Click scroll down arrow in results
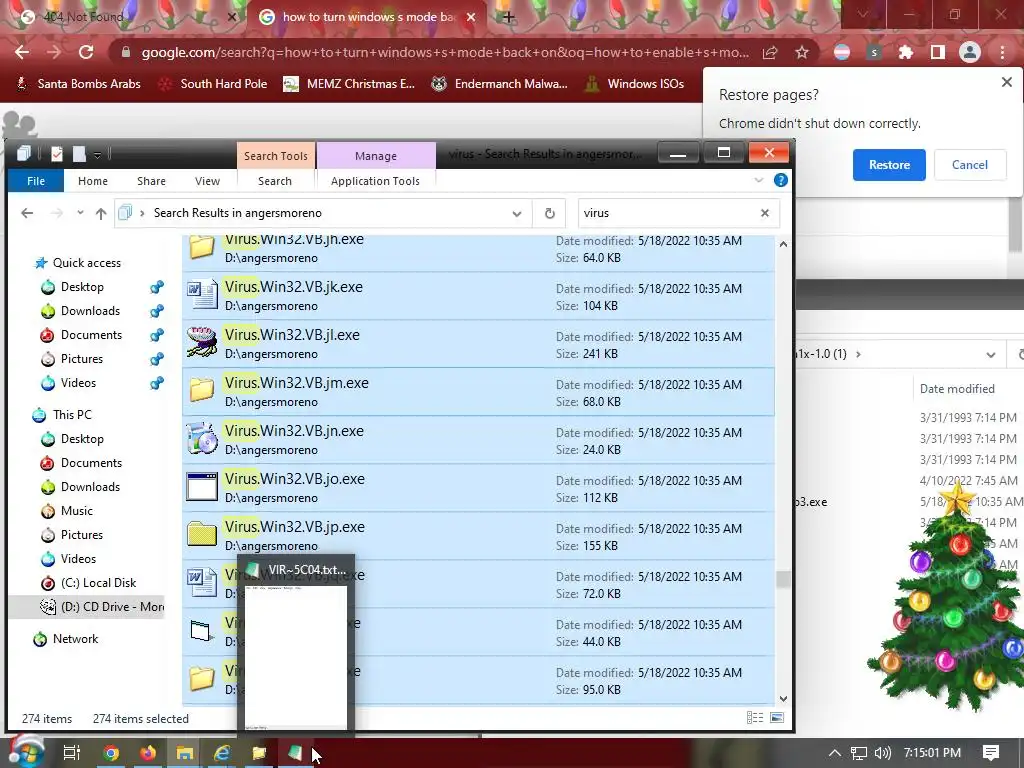The height and width of the screenshot is (768, 1024). (x=783, y=699)
